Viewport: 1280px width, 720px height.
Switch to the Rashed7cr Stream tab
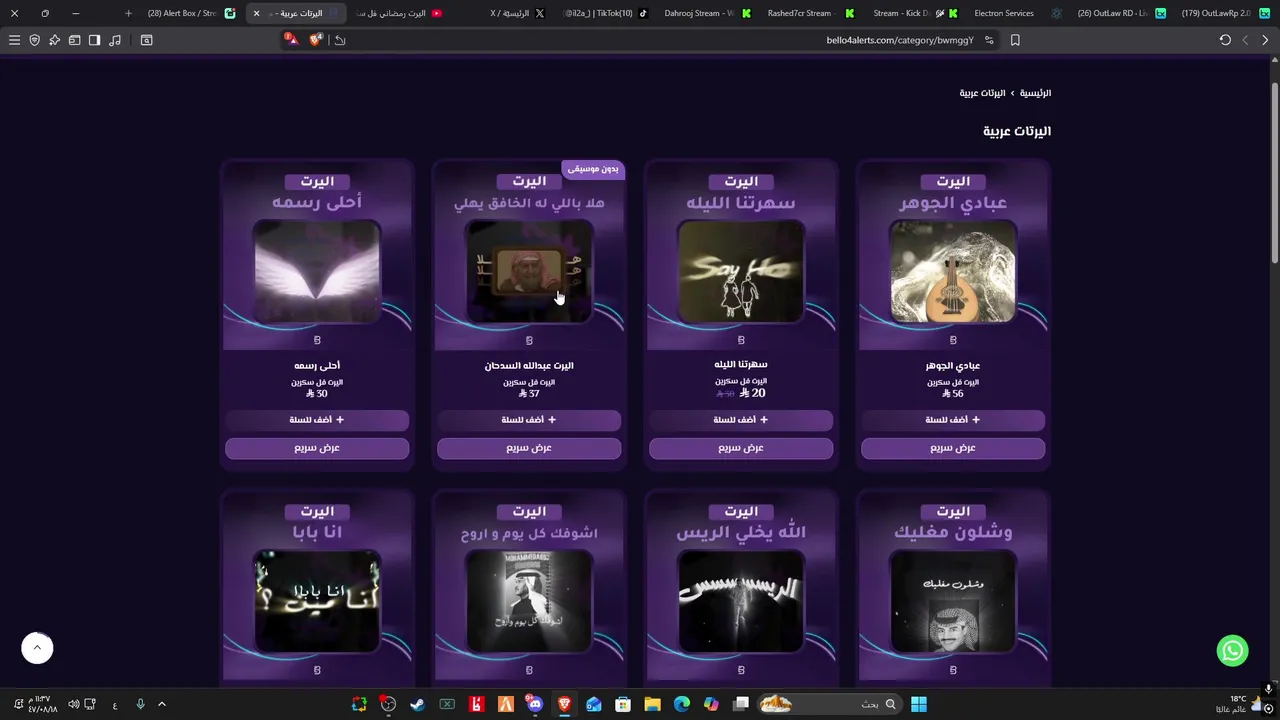click(810, 13)
